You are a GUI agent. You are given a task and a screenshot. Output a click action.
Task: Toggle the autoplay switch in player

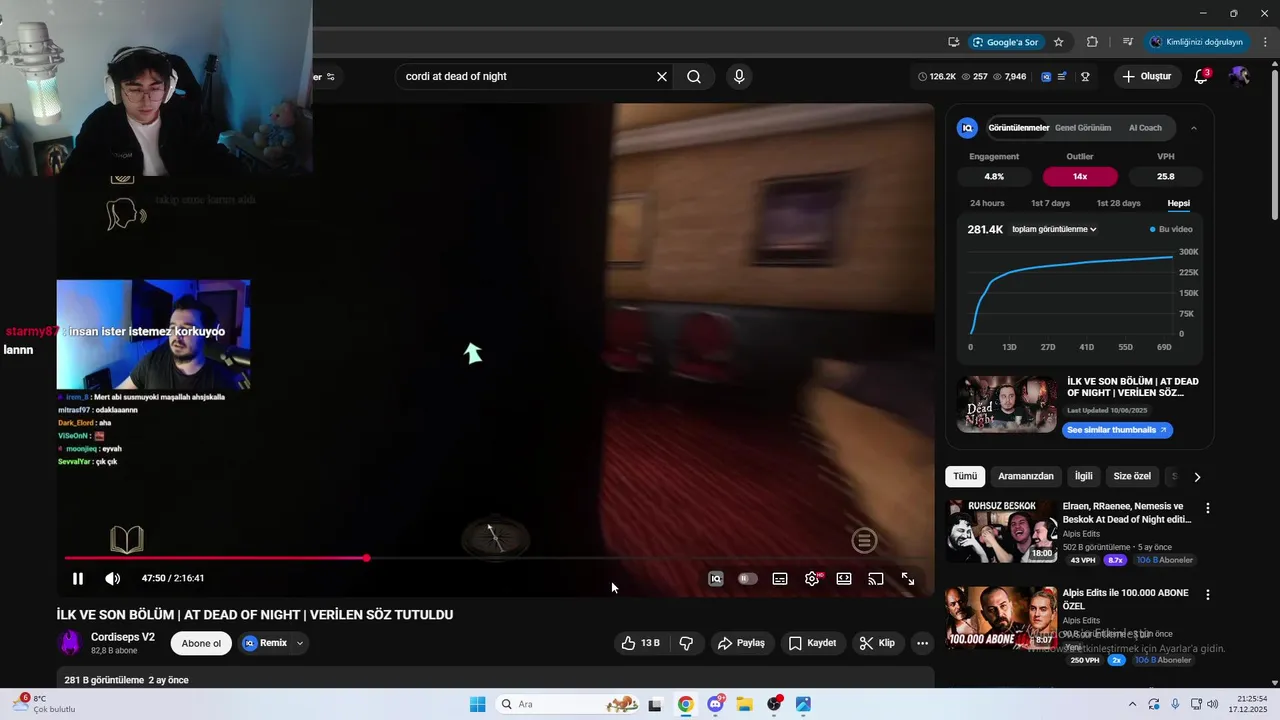(748, 579)
